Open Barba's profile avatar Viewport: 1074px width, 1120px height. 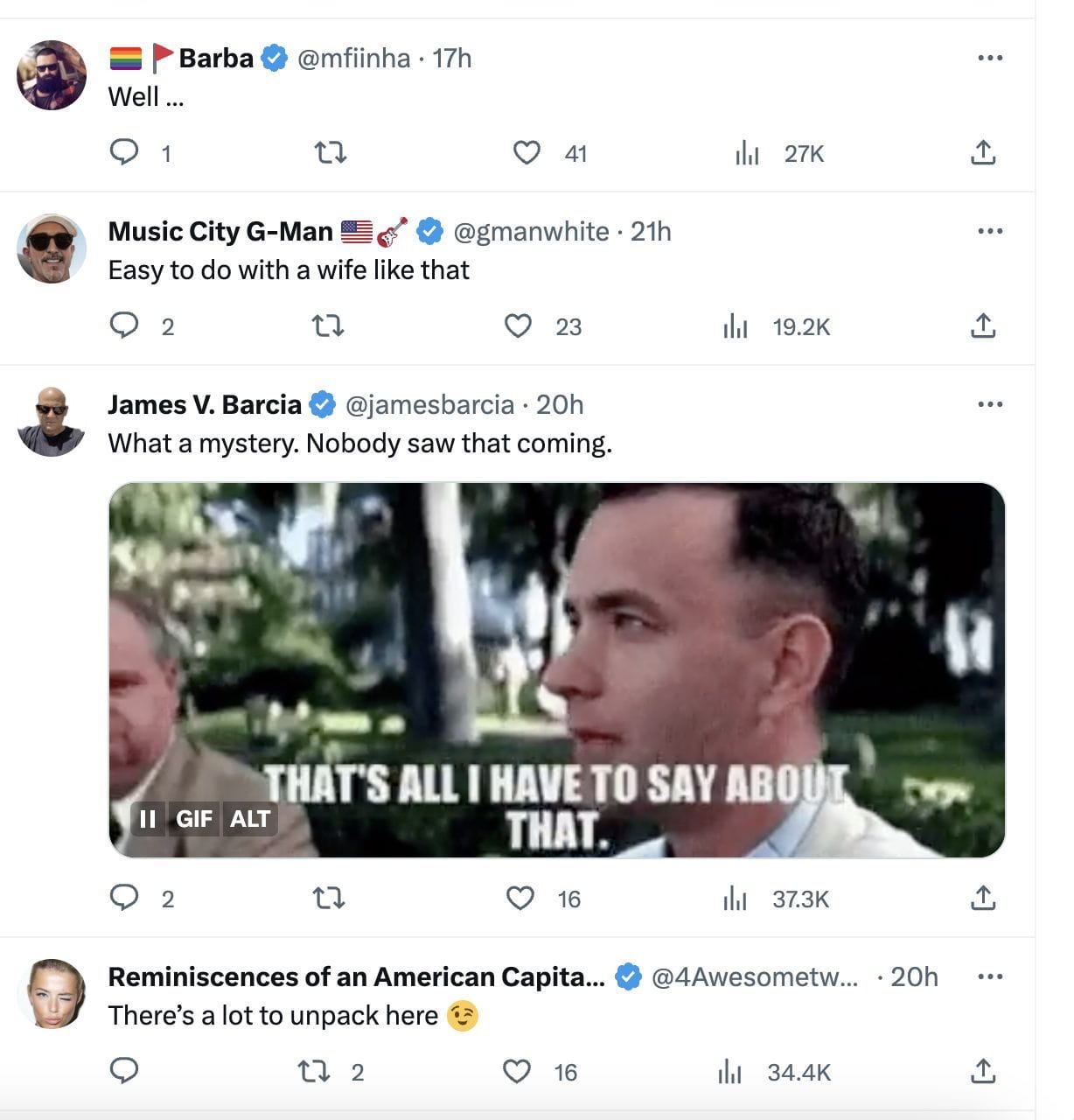(x=52, y=75)
